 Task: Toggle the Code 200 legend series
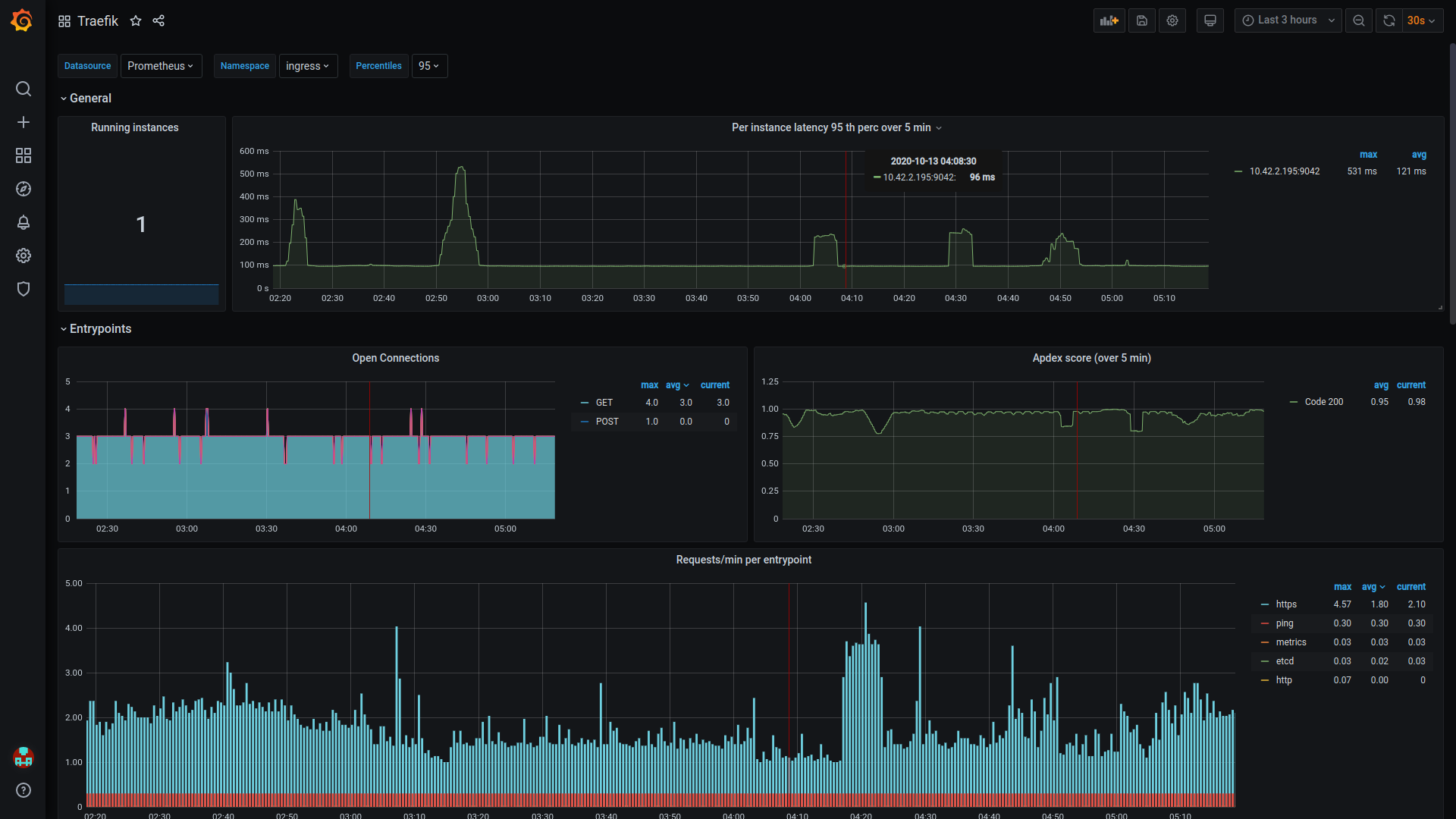coord(1323,402)
